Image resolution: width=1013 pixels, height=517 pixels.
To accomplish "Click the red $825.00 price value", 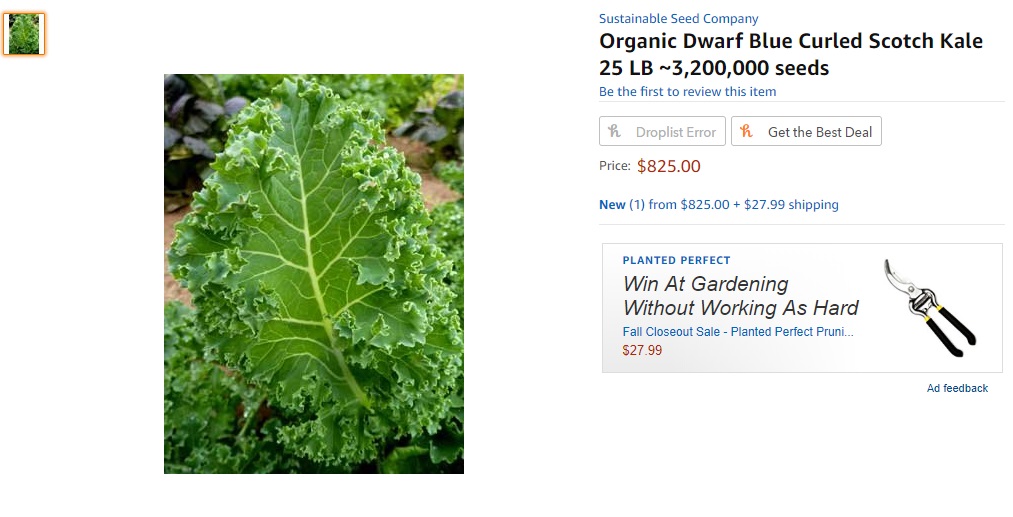I will (669, 166).
